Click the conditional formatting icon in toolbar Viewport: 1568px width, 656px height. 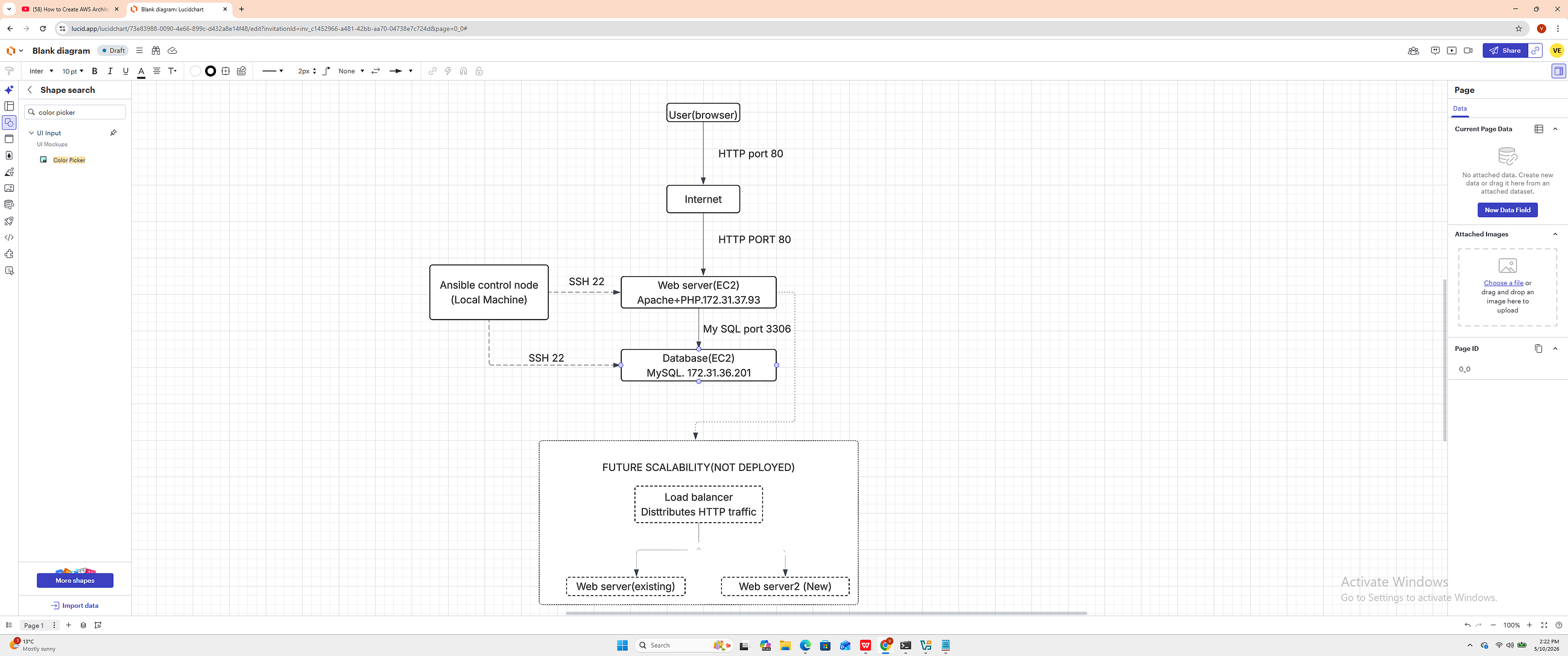pos(242,71)
